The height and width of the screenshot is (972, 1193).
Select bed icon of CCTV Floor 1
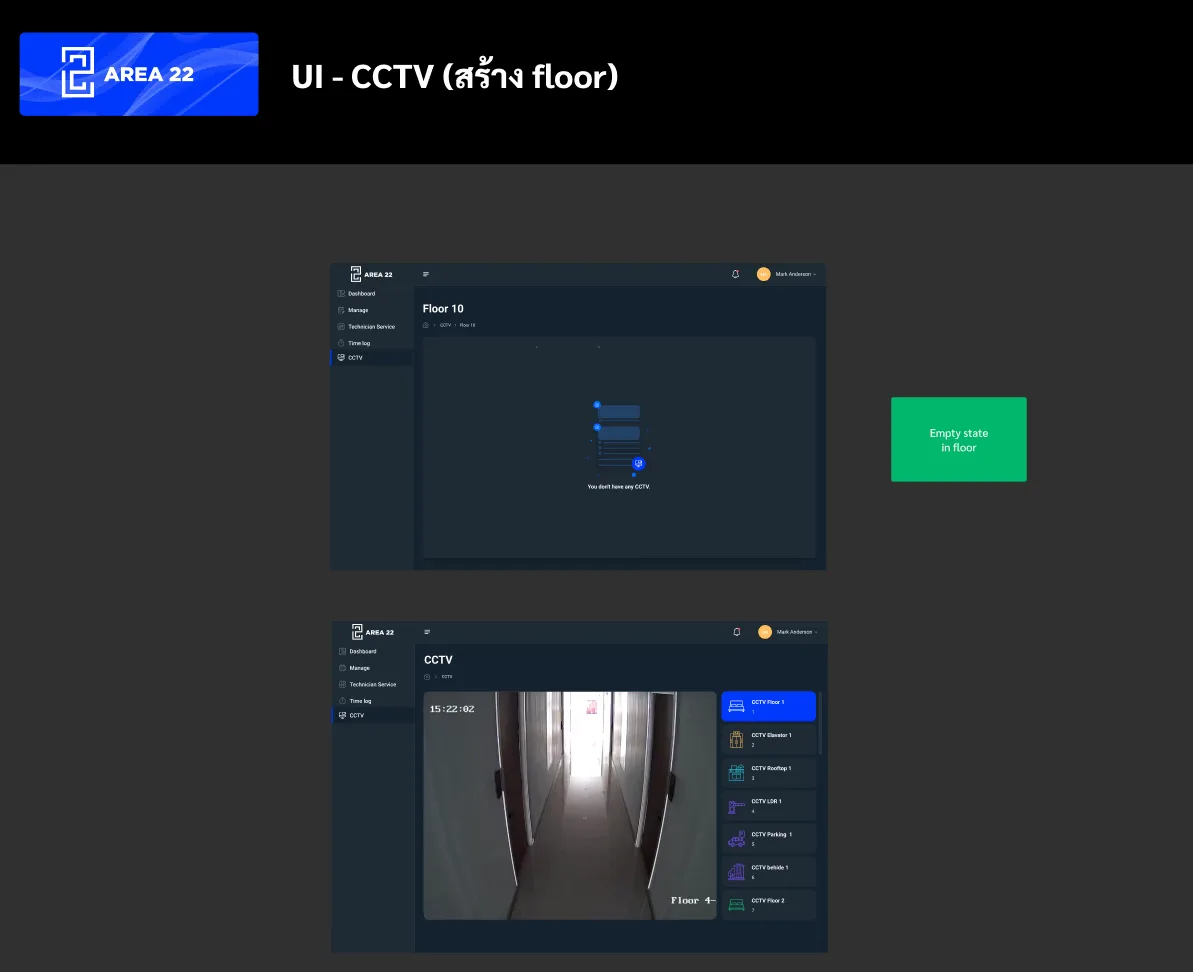tap(736, 706)
